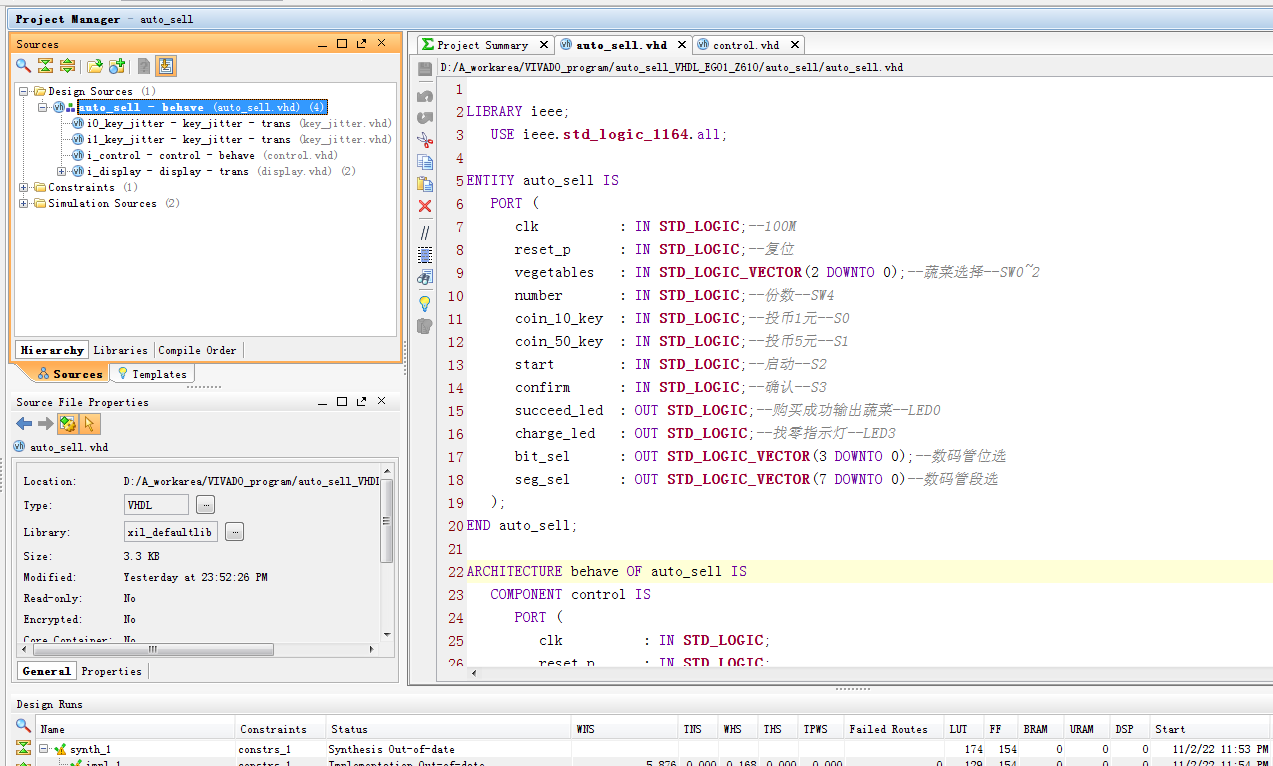Image resolution: width=1273 pixels, height=766 pixels.
Task: Close the auto_sell.vhd editor tab
Action: 682,45
